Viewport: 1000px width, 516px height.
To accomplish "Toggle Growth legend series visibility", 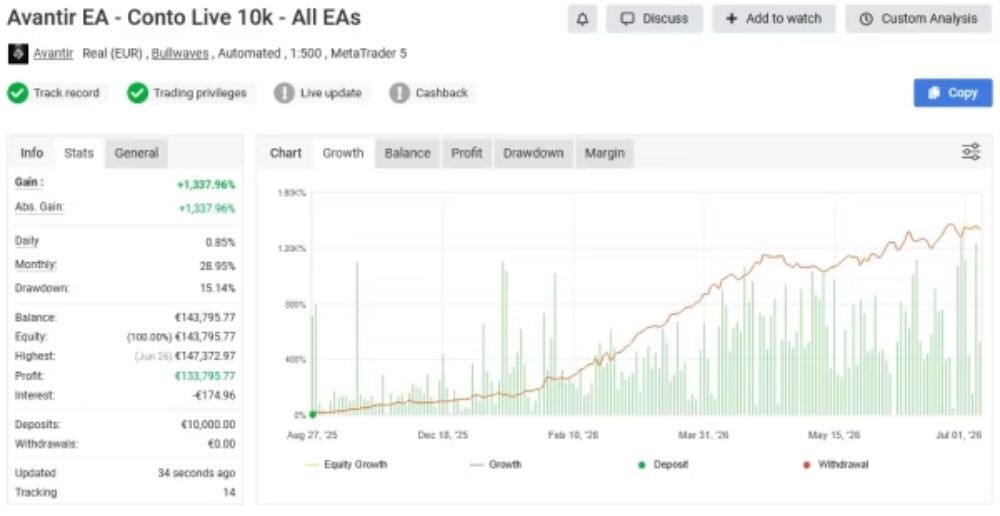I will [496, 464].
